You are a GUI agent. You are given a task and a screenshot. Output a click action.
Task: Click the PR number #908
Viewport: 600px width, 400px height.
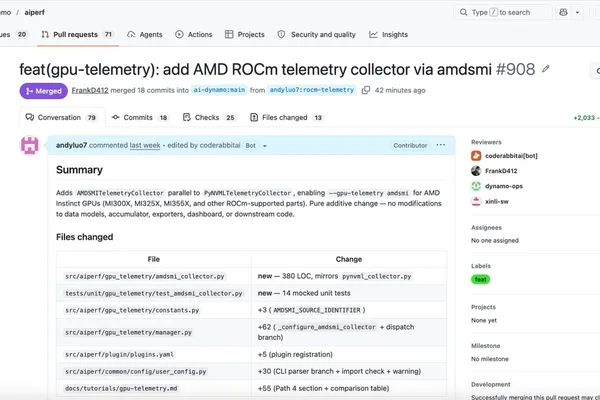click(x=515, y=69)
